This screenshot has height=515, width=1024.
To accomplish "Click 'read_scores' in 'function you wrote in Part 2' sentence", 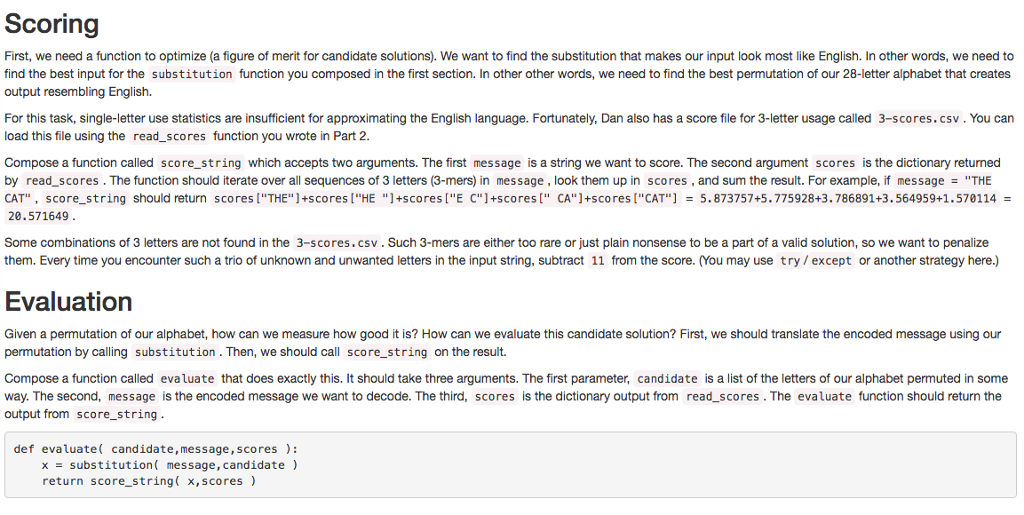I will (169, 136).
